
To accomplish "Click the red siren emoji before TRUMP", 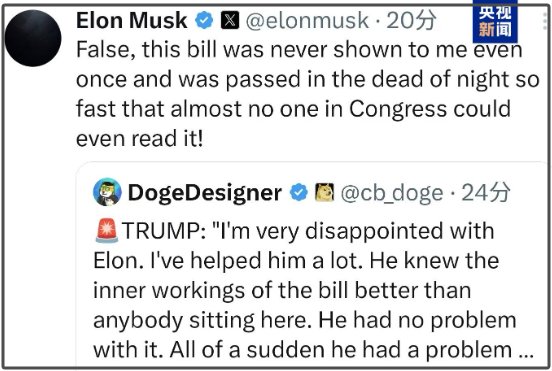I will pyautogui.click(x=107, y=231).
